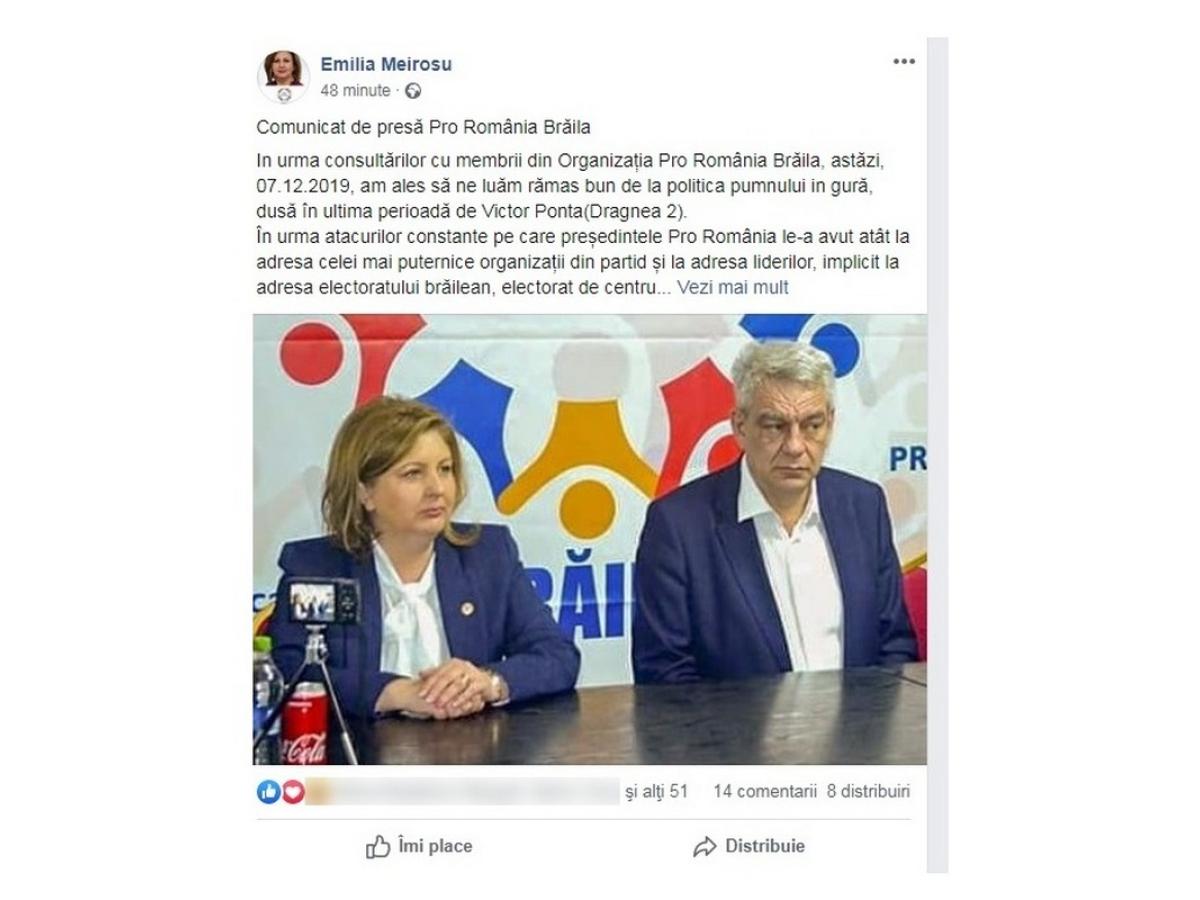Open the three-dot post options menu

pos(904,62)
